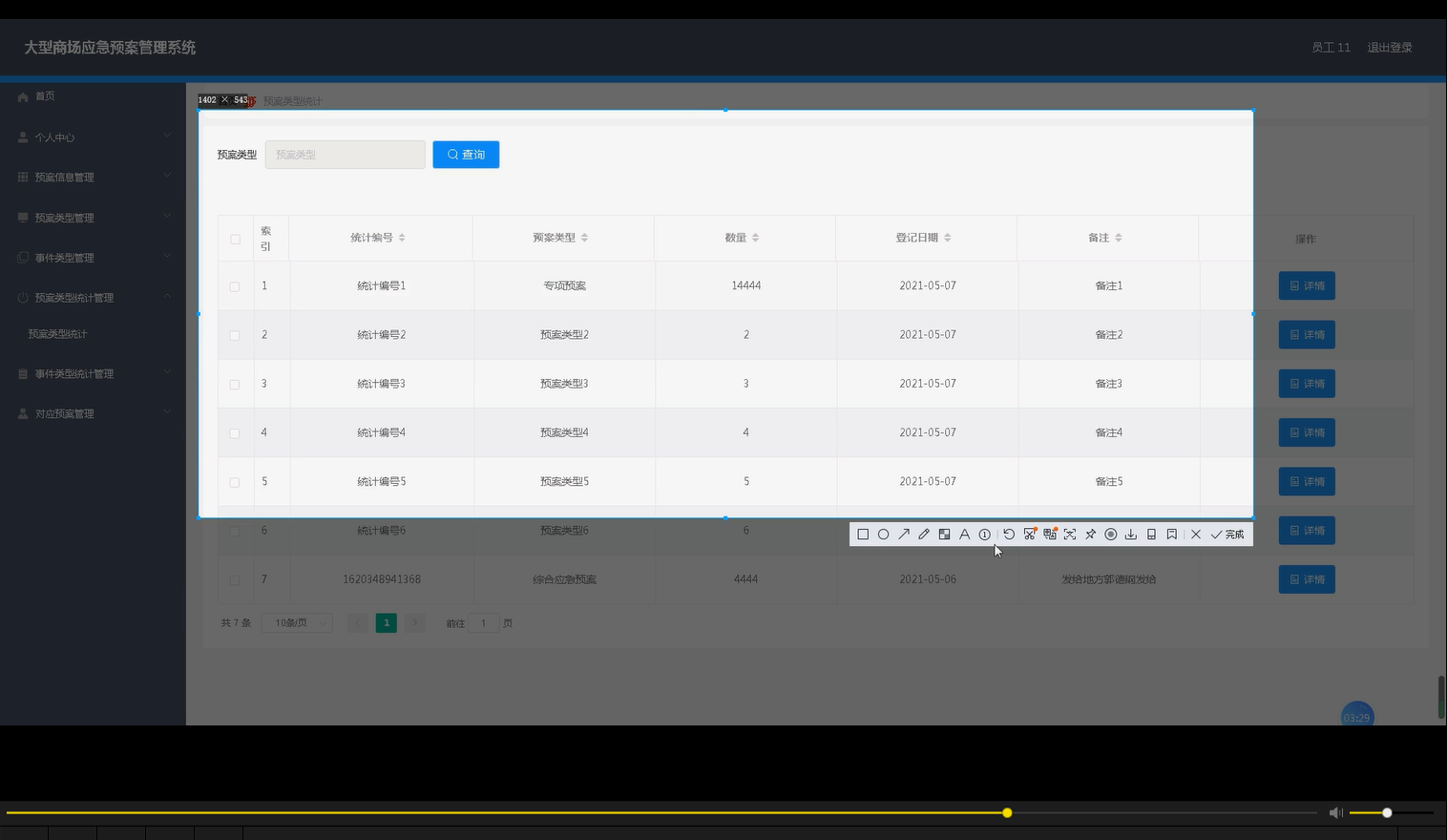The image size is (1447, 840).
Task: Collapse the 预案类型统计管理 menu
Action: (93, 298)
